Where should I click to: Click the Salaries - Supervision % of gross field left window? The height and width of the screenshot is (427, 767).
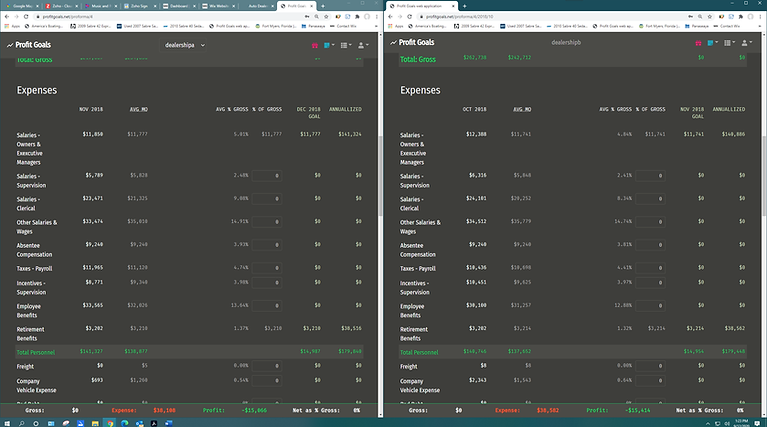click(267, 176)
